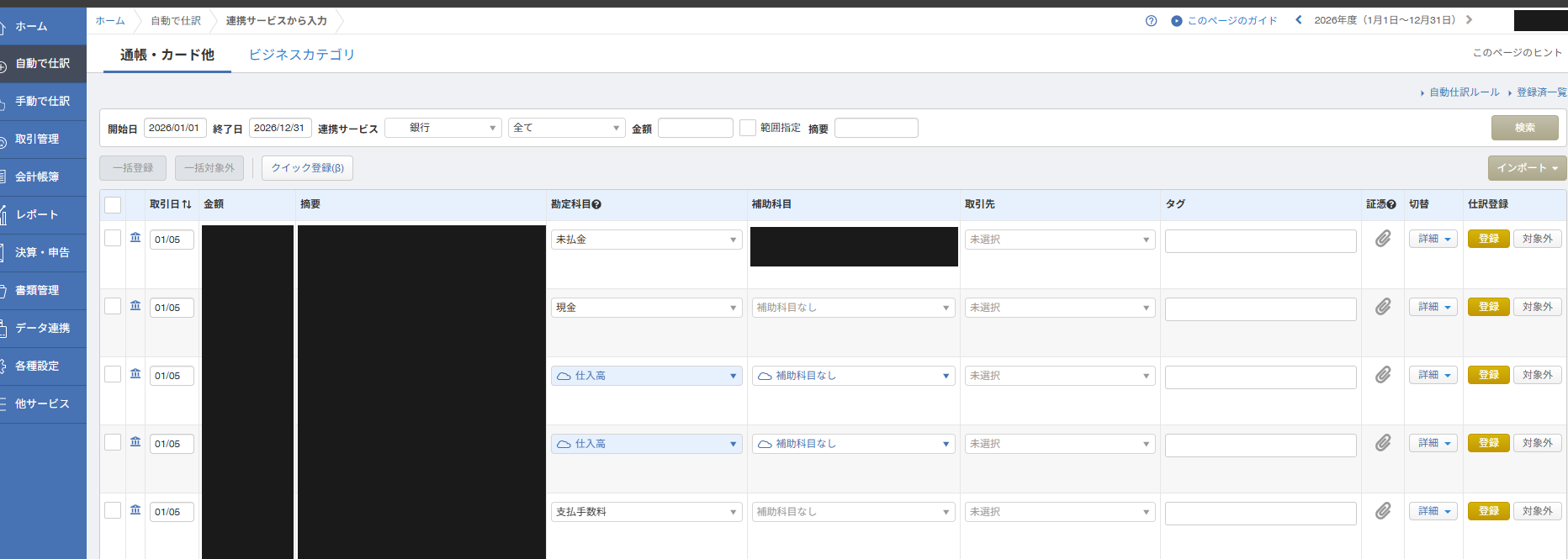Switch to the ビジネスカテゴリ tab
Viewport: 1568px width, 559px height.
pyautogui.click(x=302, y=55)
